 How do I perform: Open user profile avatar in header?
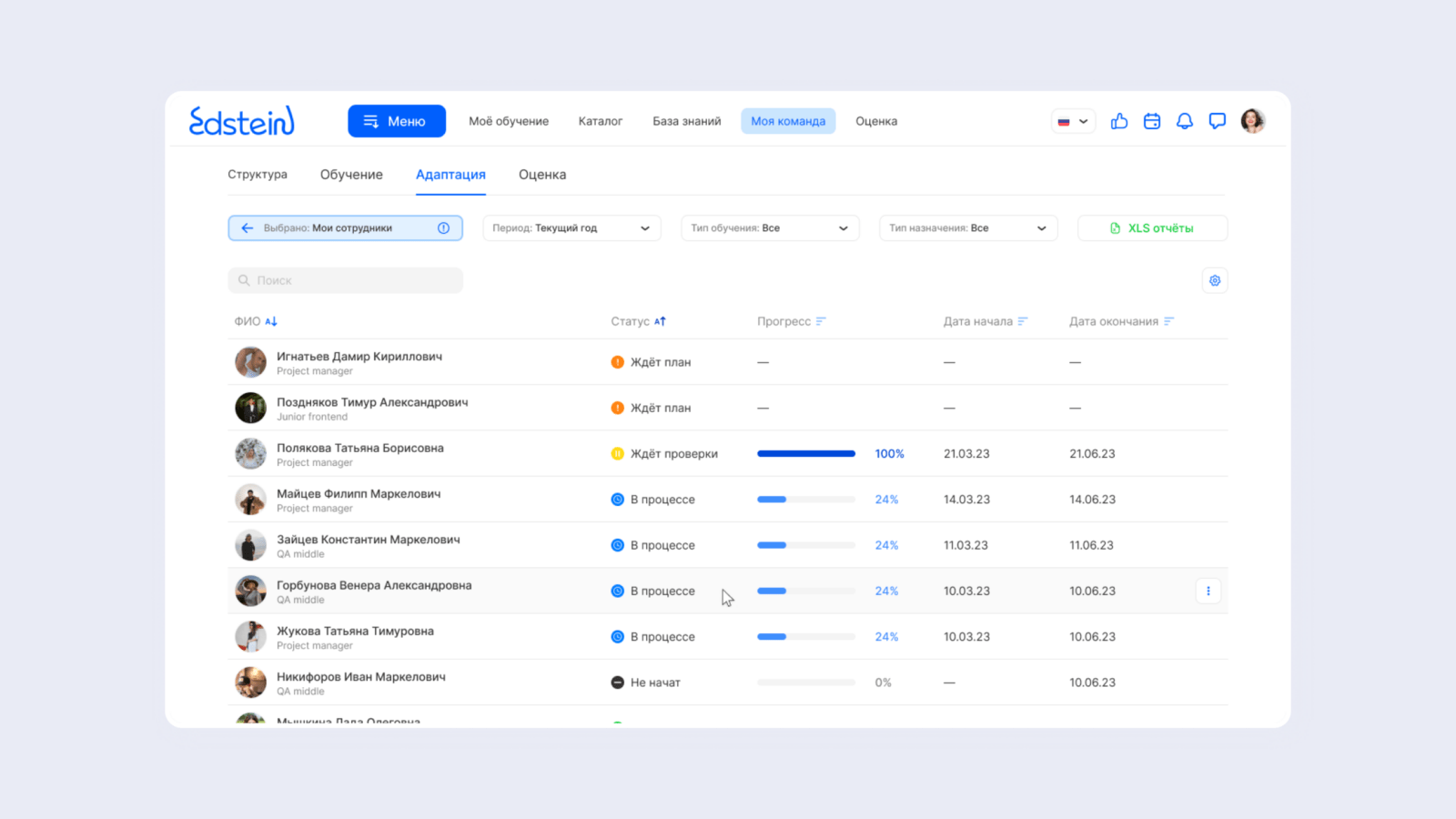(x=1252, y=121)
